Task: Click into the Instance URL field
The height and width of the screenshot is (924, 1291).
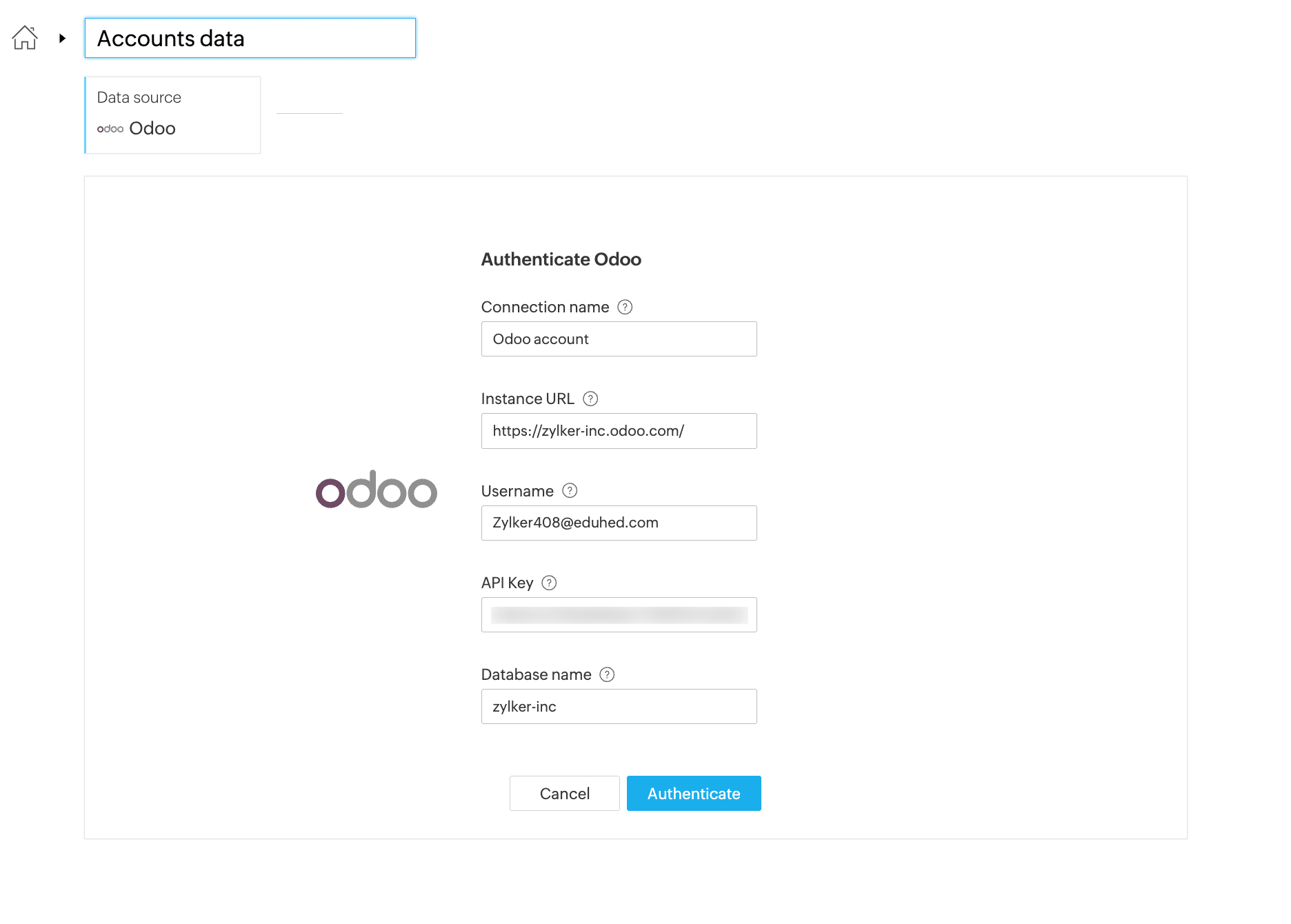Action: pyautogui.click(x=619, y=431)
